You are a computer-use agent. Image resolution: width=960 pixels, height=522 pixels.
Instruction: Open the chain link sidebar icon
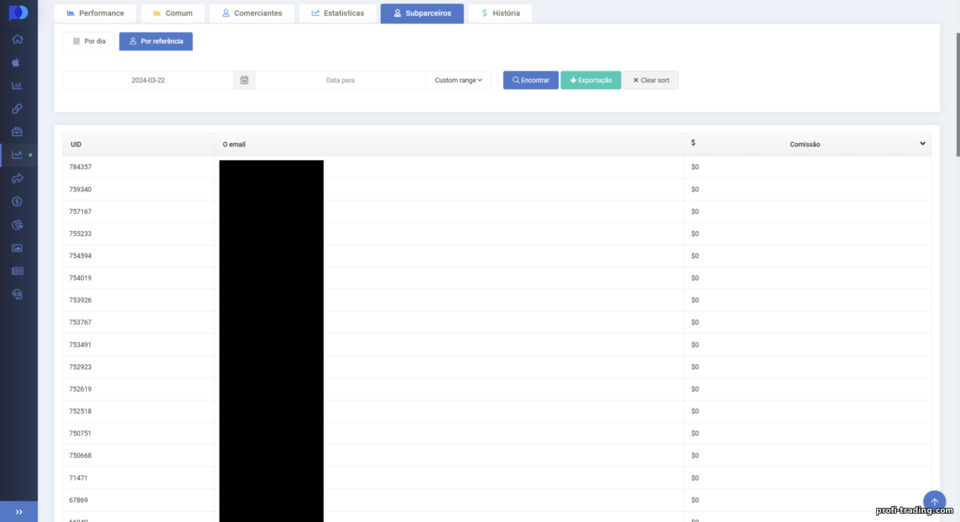[x=17, y=109]
